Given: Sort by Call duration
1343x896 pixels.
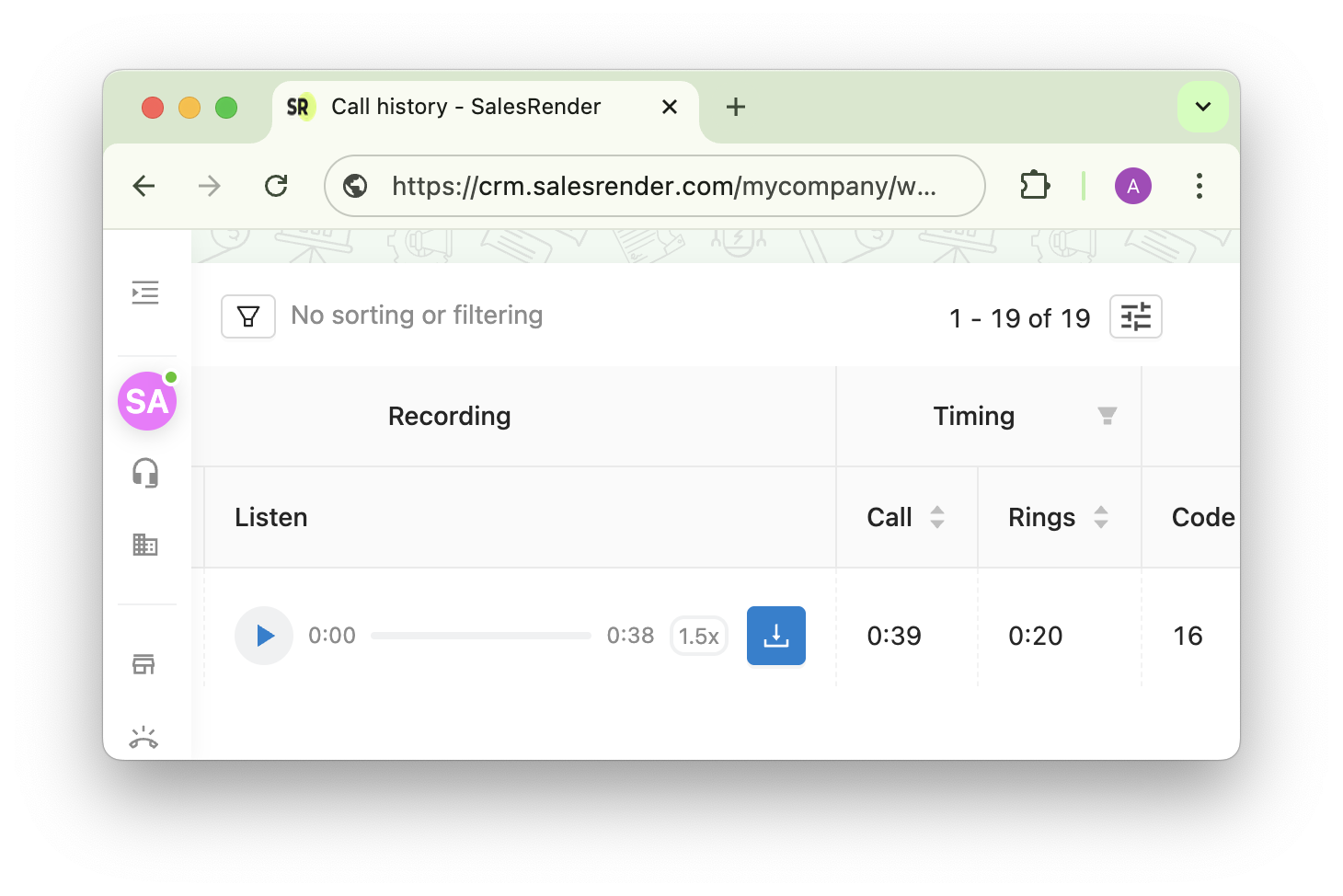Looking at the screenshot, I should [937, 517].
